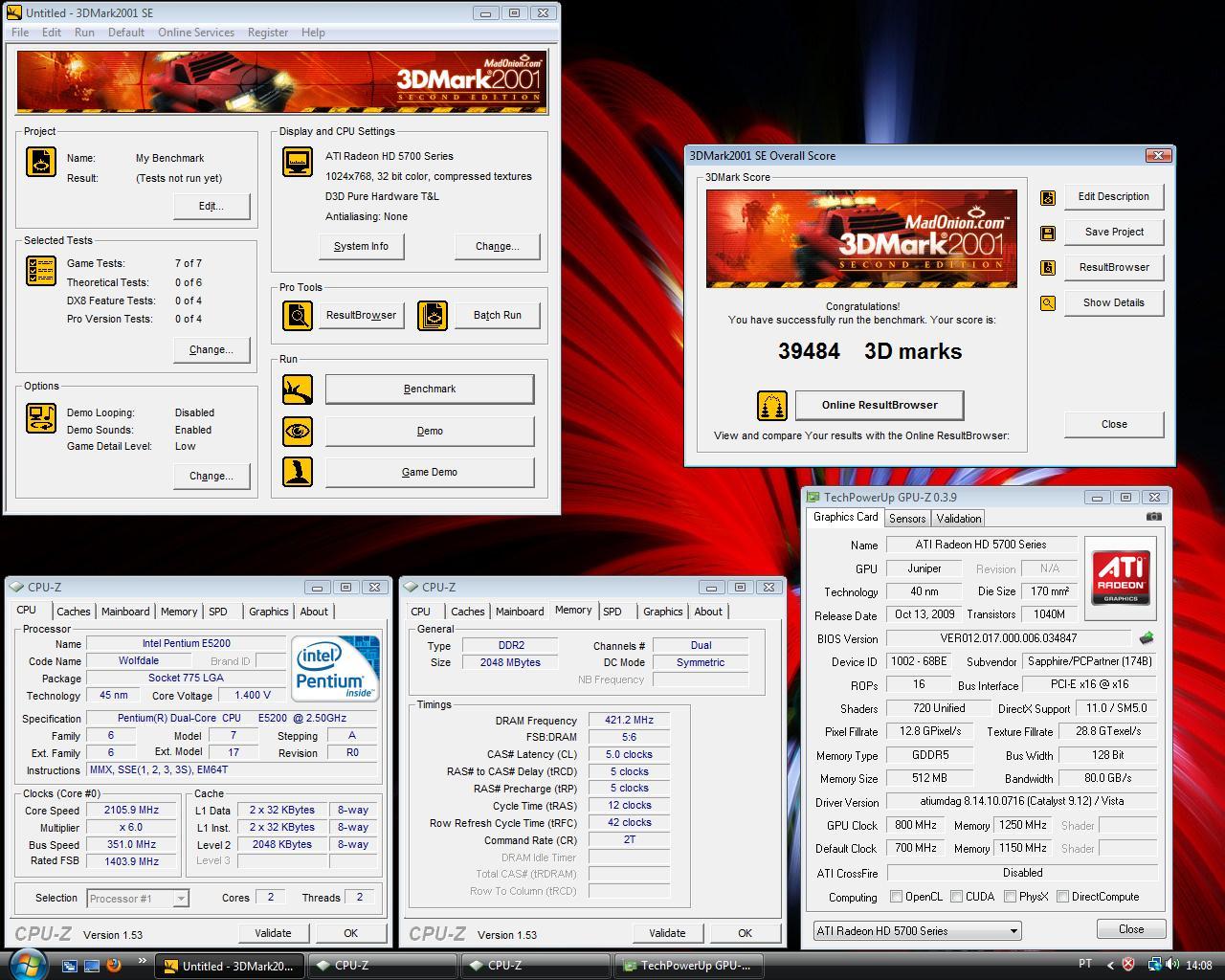Click the Core Speed value 2105.9 MHz
Image resolution: width=1225 pixels, height=980 pixels.
132,810
